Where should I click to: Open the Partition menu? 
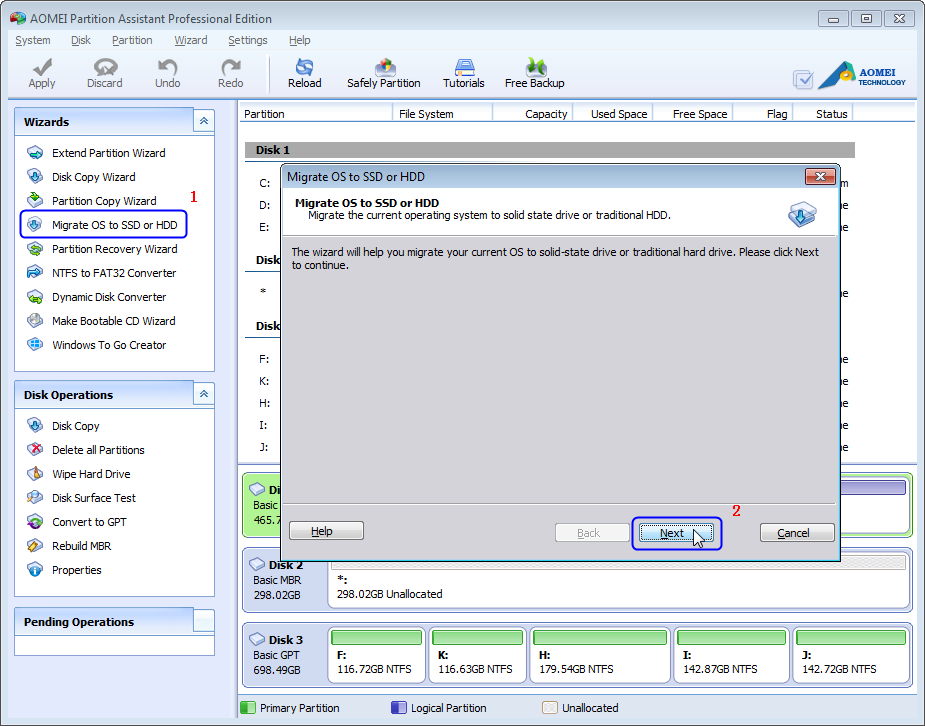[132, 40]
